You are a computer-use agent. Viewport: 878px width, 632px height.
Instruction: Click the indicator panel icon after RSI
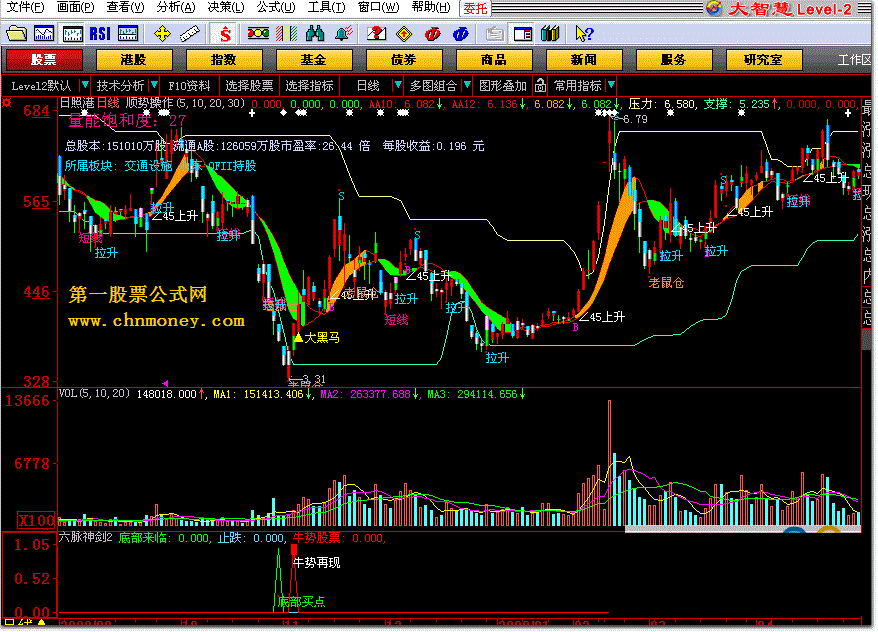[128, 34]
